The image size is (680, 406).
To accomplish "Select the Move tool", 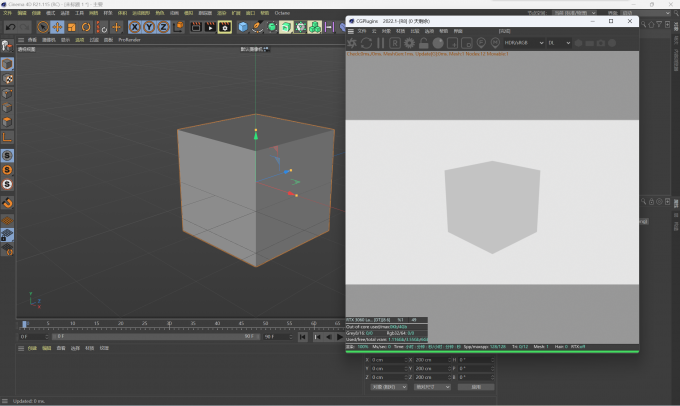I will pos(57,27).
